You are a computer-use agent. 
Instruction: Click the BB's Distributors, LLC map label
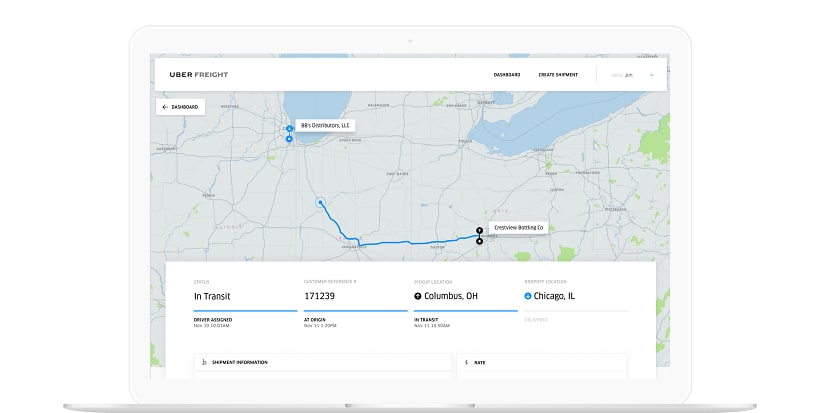(x=325, y=126)
